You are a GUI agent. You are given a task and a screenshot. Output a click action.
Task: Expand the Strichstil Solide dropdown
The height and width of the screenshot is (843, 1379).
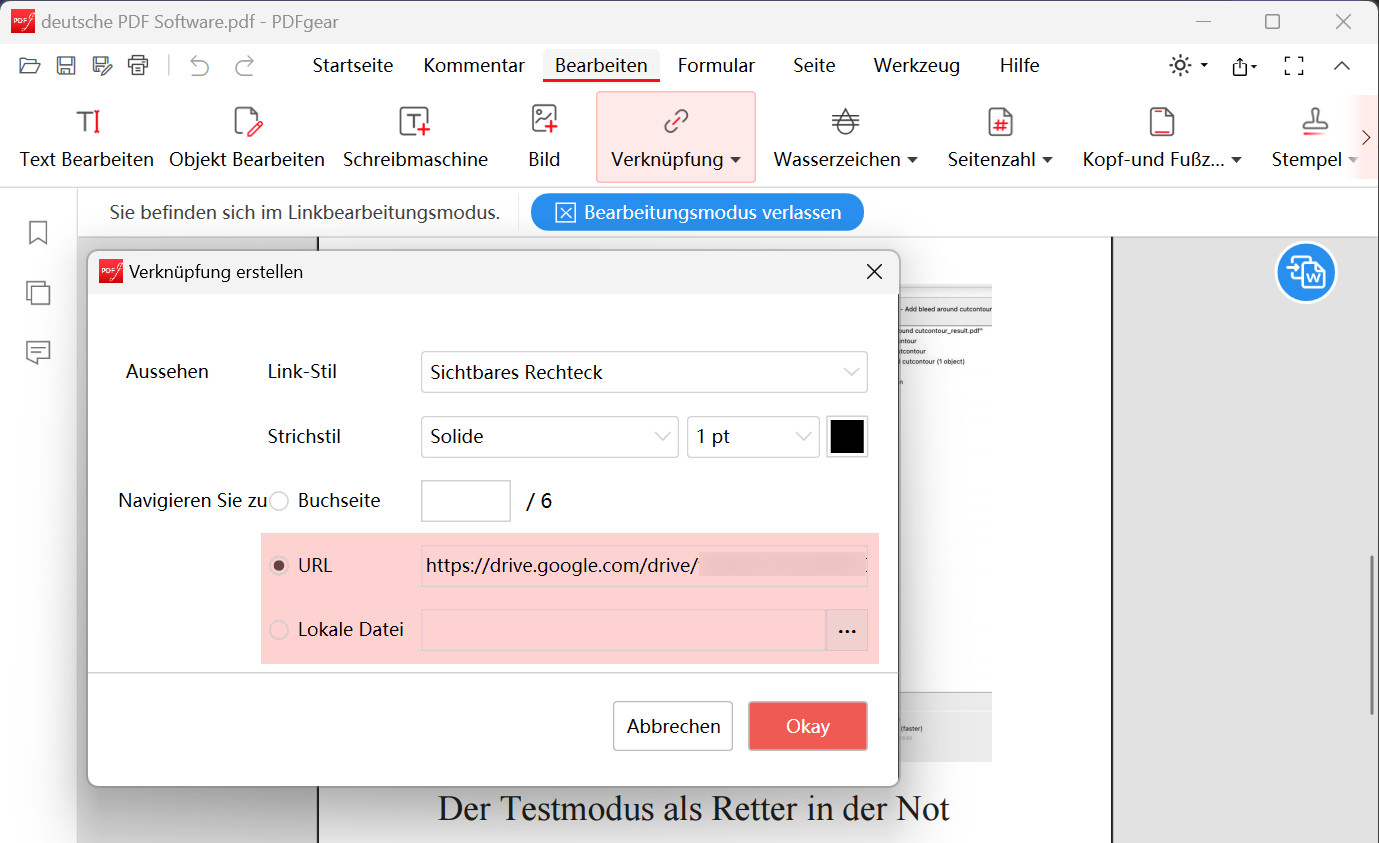pyautogui.click(x=549, y=437)
